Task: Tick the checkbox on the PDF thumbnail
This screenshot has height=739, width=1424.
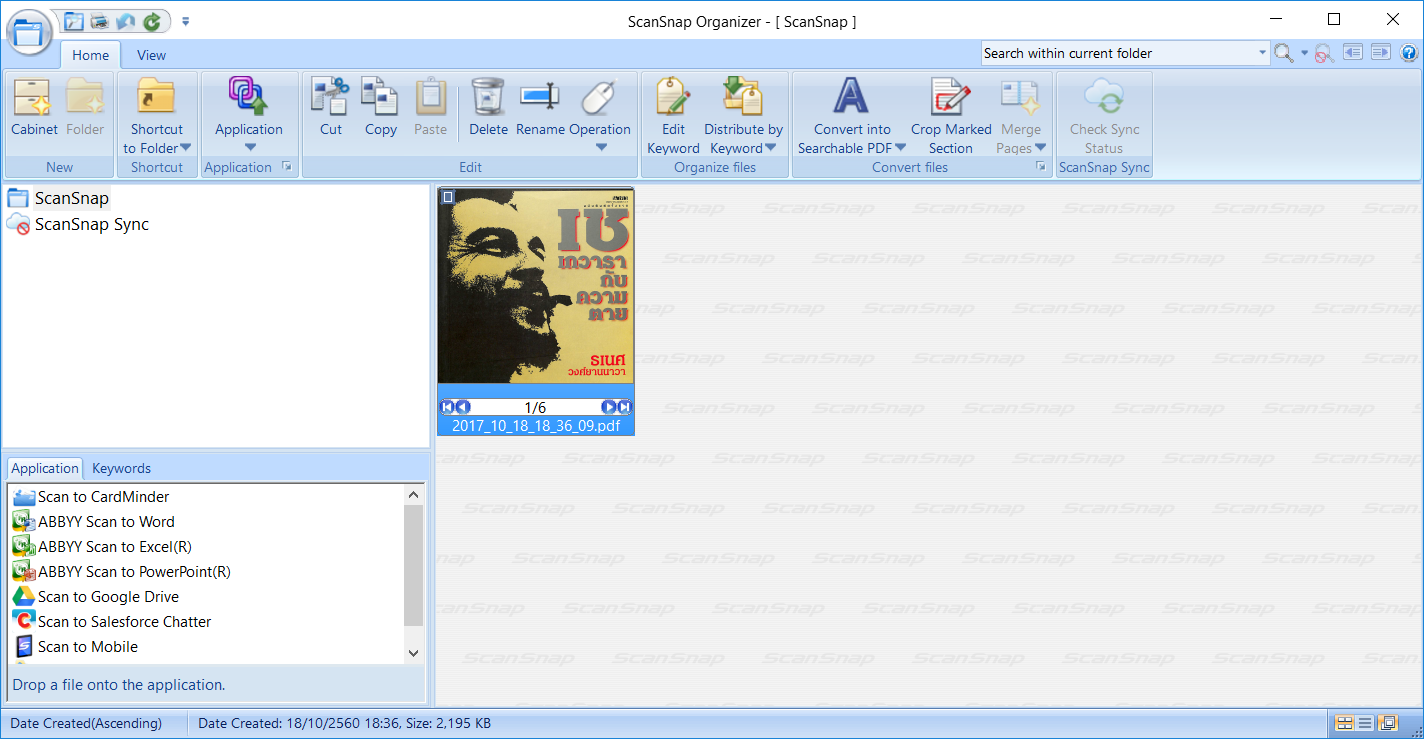Action: tap(448, 198)
